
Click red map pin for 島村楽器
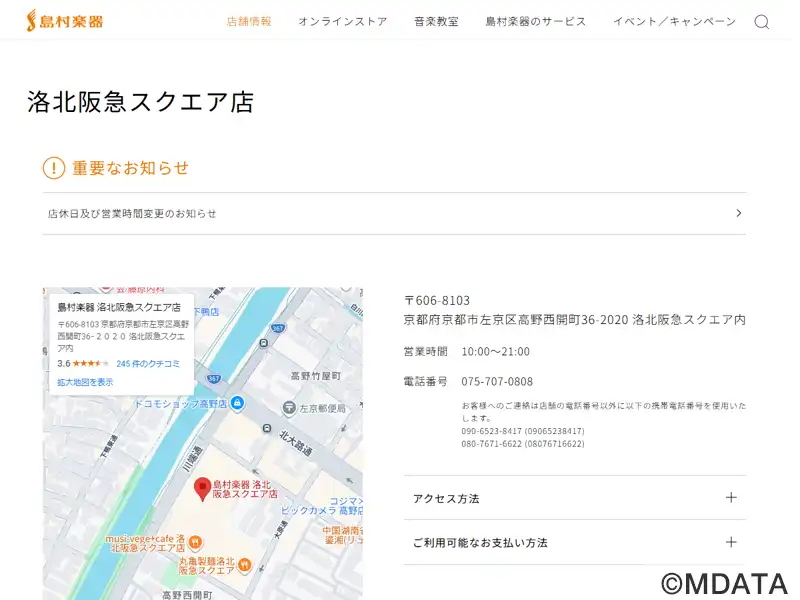pyautogui.click(x=203, y=489)
